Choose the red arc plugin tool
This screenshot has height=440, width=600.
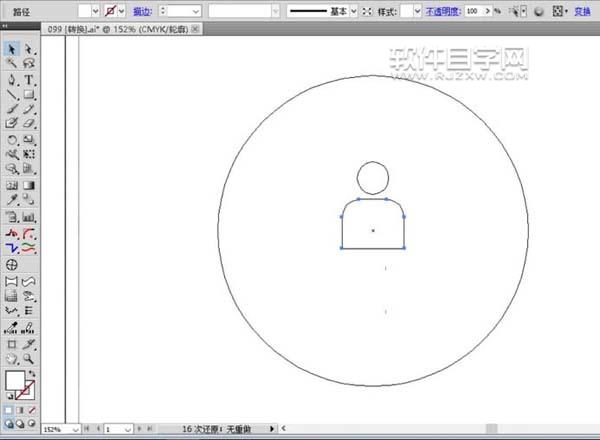pyautogui.click(x=29, y=233)
